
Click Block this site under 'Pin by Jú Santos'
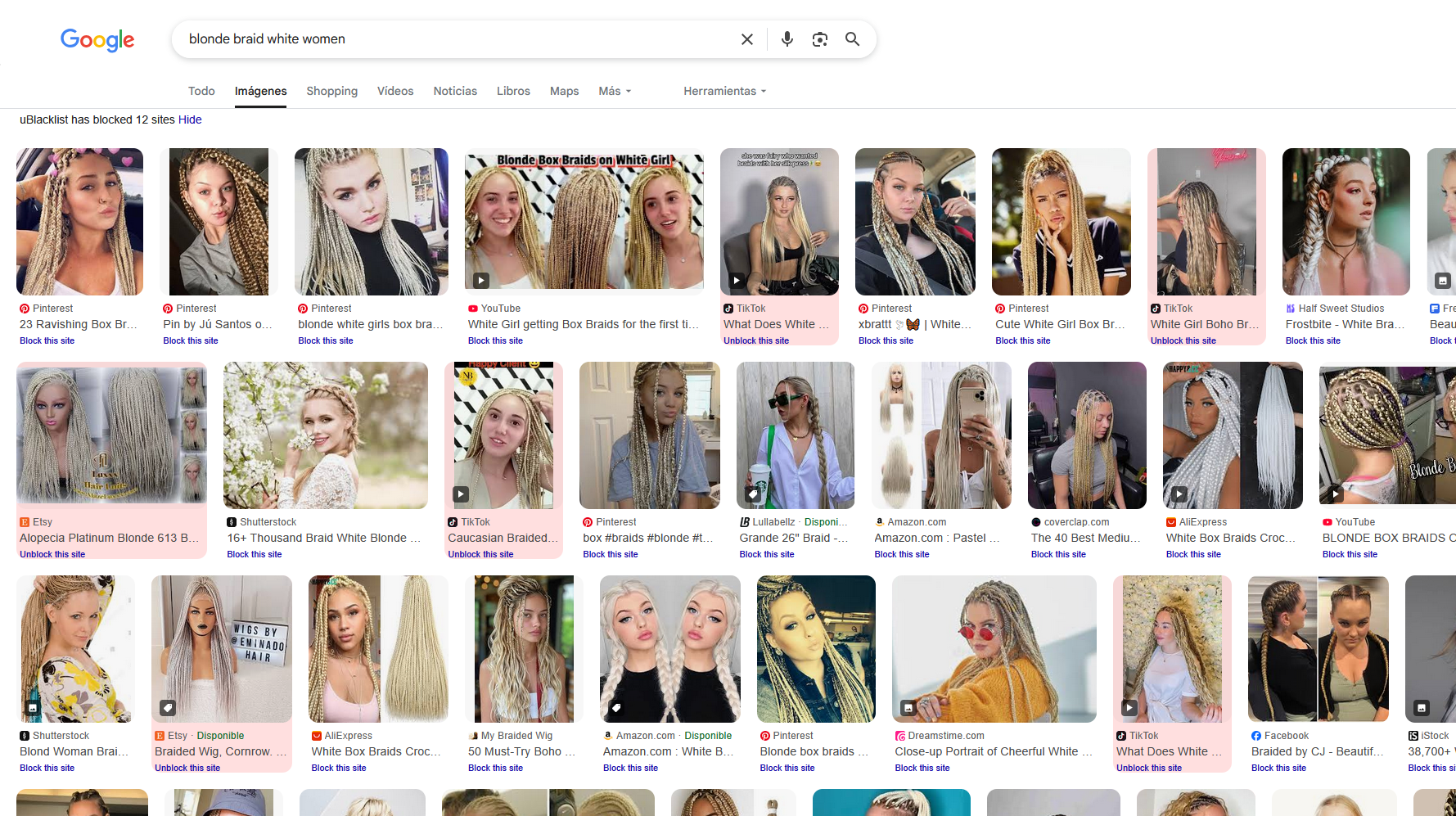click(x=190, y=340)
